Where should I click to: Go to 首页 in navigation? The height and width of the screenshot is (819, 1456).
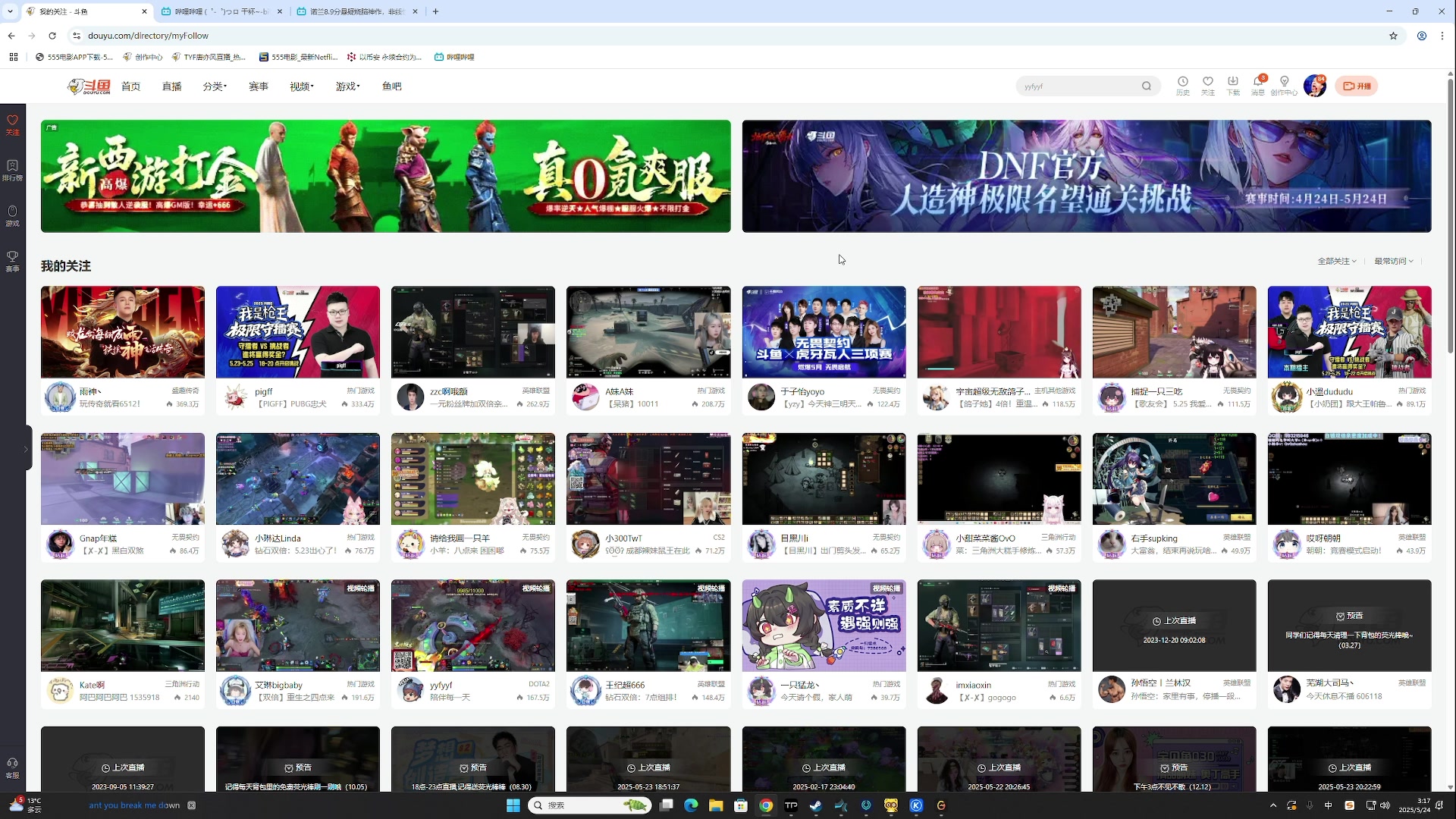131,86
